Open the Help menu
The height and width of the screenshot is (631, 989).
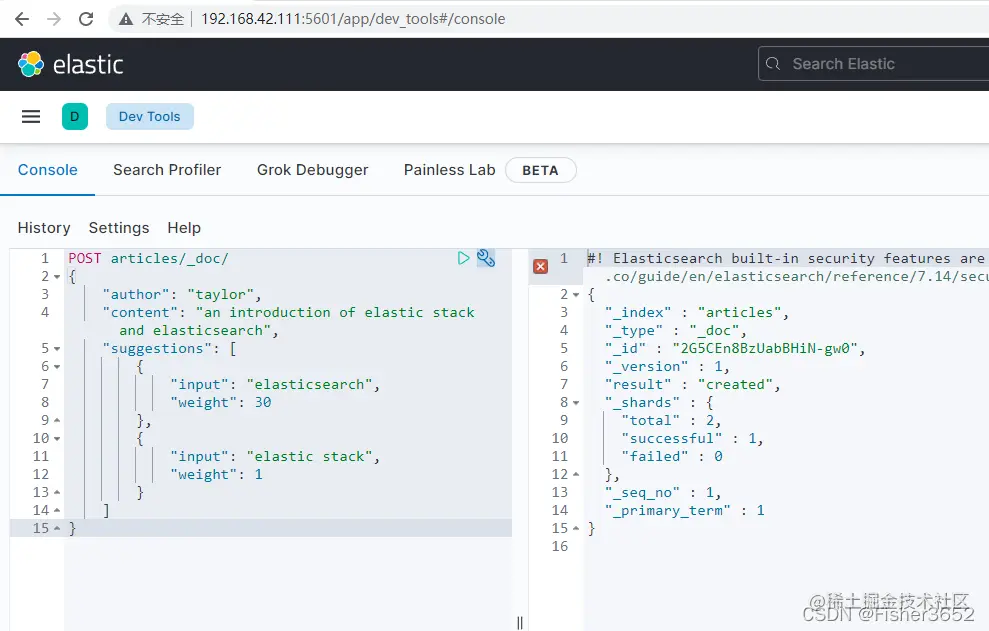click(x=184, y=228)
